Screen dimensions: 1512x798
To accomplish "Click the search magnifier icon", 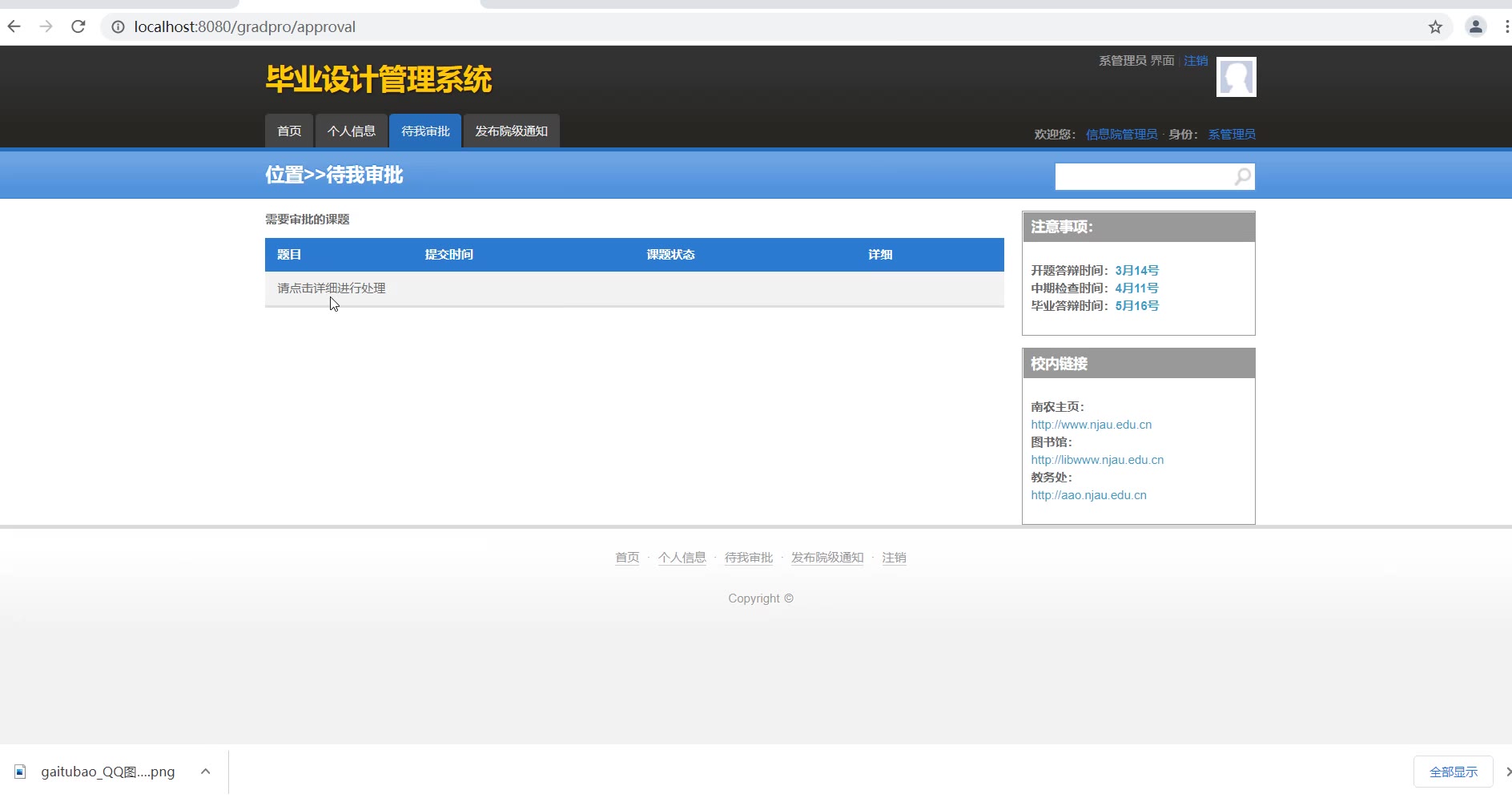I will click(x=1243, y=176).
